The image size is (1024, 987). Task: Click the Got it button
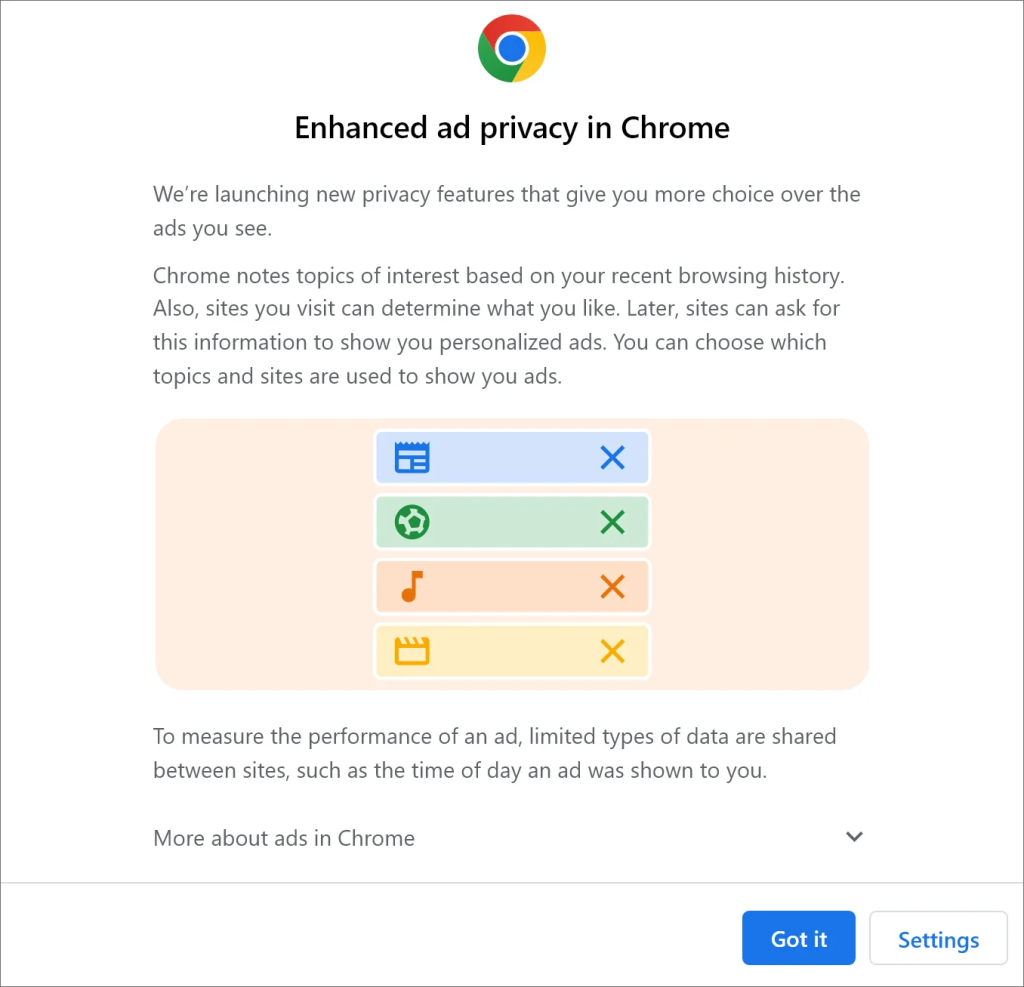798,938
